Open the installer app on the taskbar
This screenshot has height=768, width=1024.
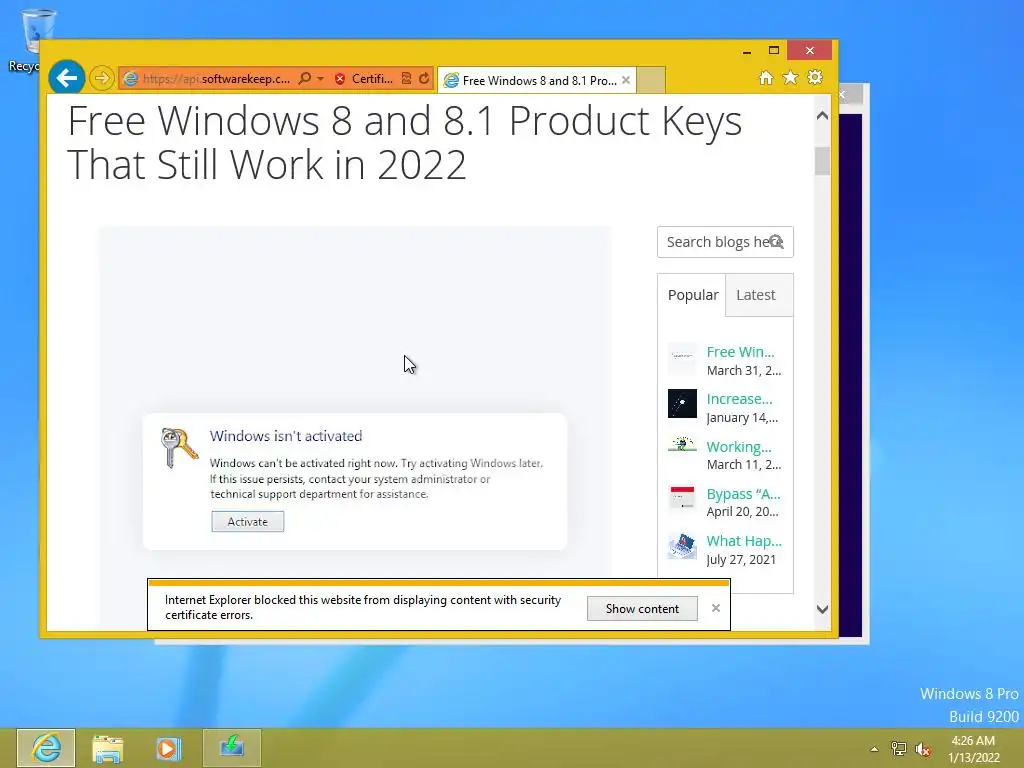(232, 748)
